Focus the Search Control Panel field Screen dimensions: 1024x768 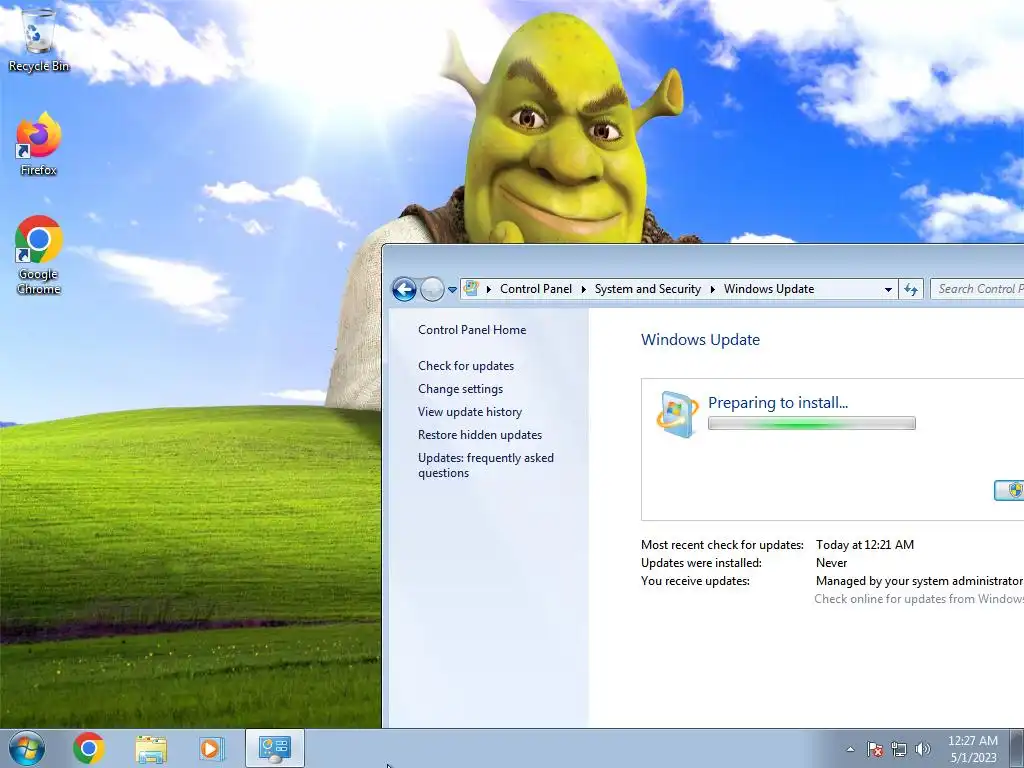[x=977, y=289]
